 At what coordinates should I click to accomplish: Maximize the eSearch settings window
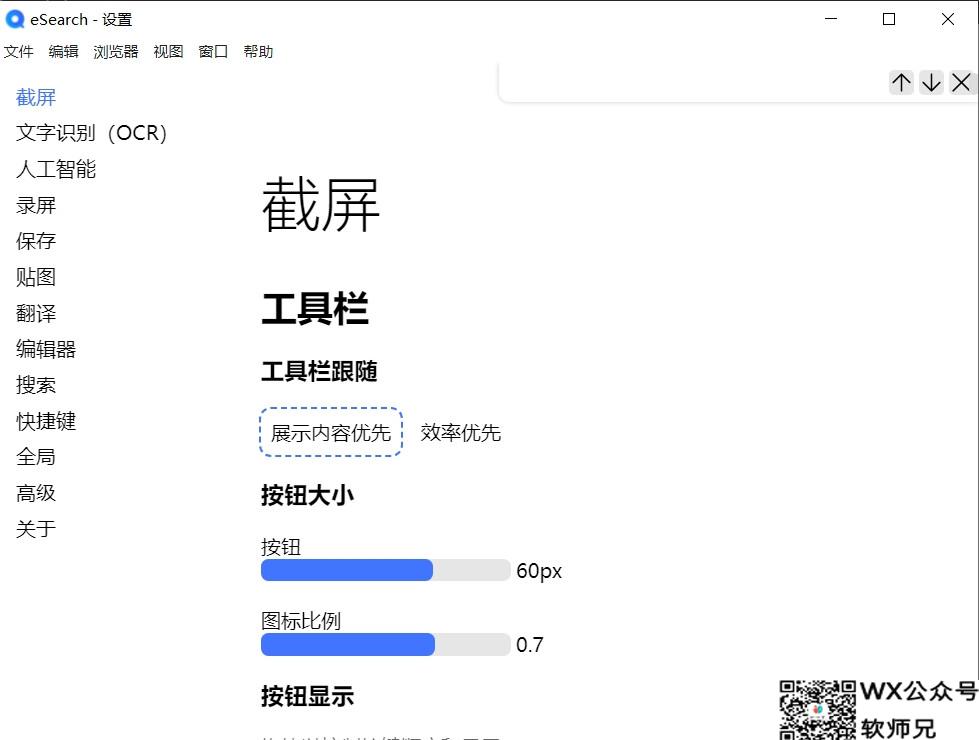(889, 19)
